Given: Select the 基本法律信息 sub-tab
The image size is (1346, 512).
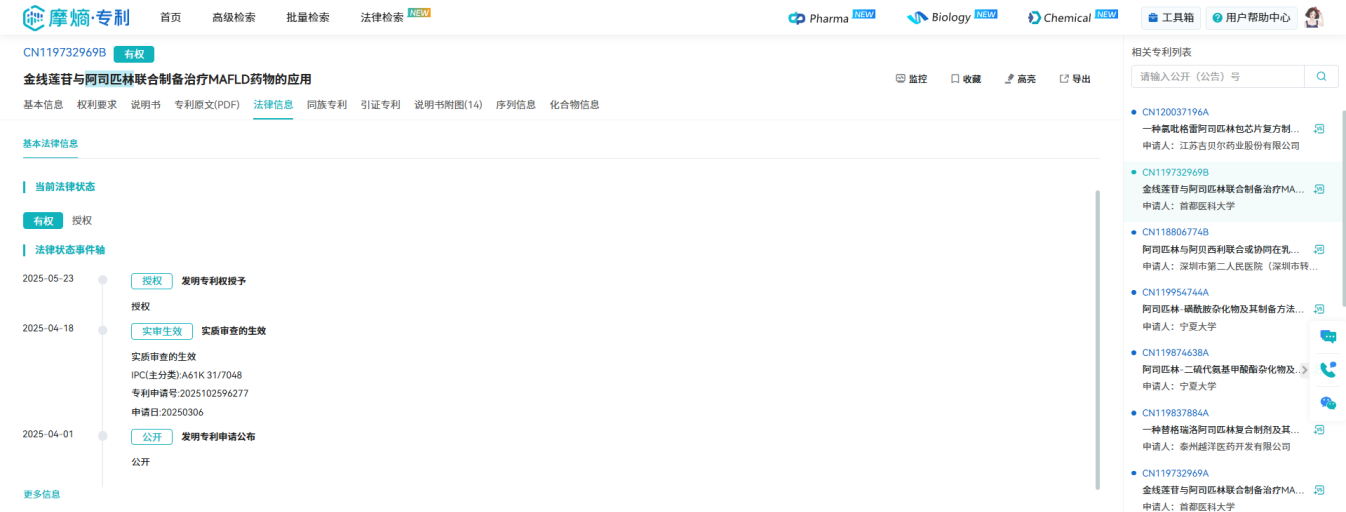Looking at the screenshot, I should (x=51, y=144).
